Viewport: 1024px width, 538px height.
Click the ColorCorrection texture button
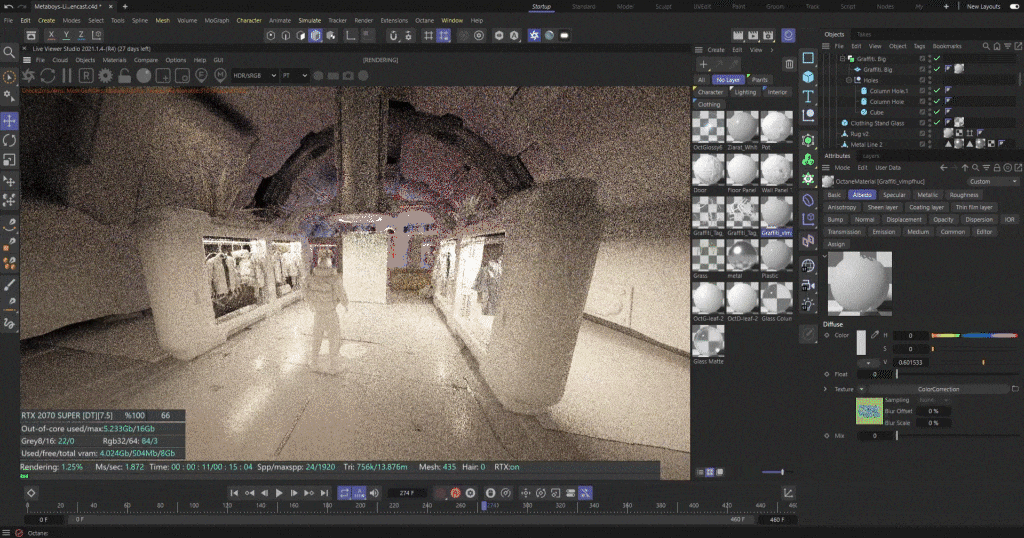(937, 388)
